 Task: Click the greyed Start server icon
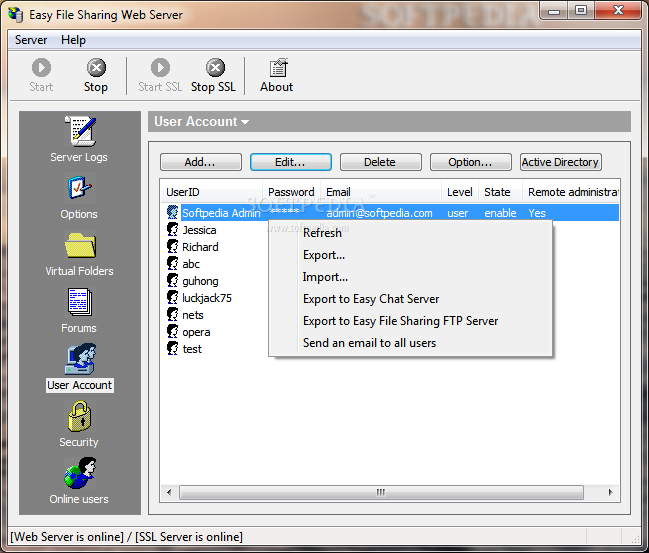[x=41, y=67]
